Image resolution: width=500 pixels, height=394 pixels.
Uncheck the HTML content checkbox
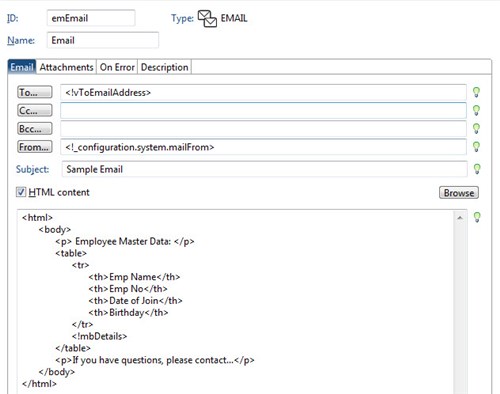[x=21, y=192]
